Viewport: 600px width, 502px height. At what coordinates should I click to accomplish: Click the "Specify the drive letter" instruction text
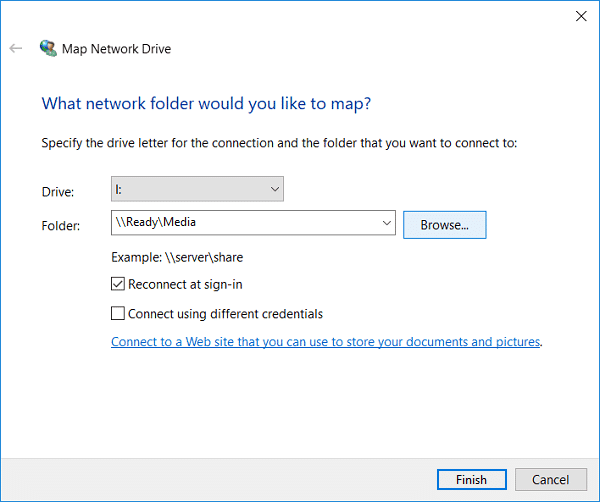[279, 143]
